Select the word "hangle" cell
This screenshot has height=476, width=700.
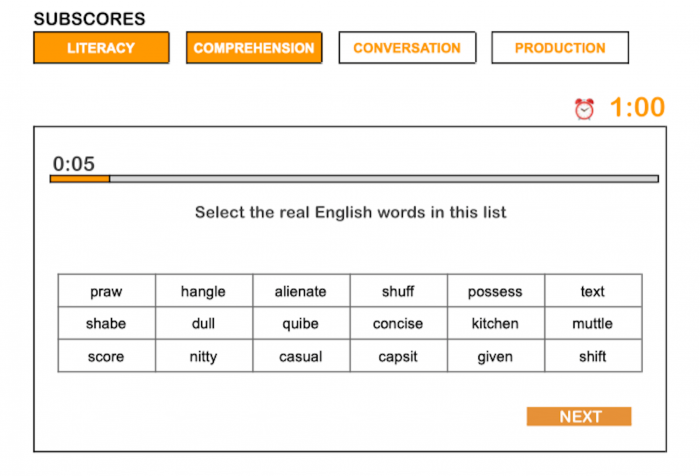[x=203, y=292]
